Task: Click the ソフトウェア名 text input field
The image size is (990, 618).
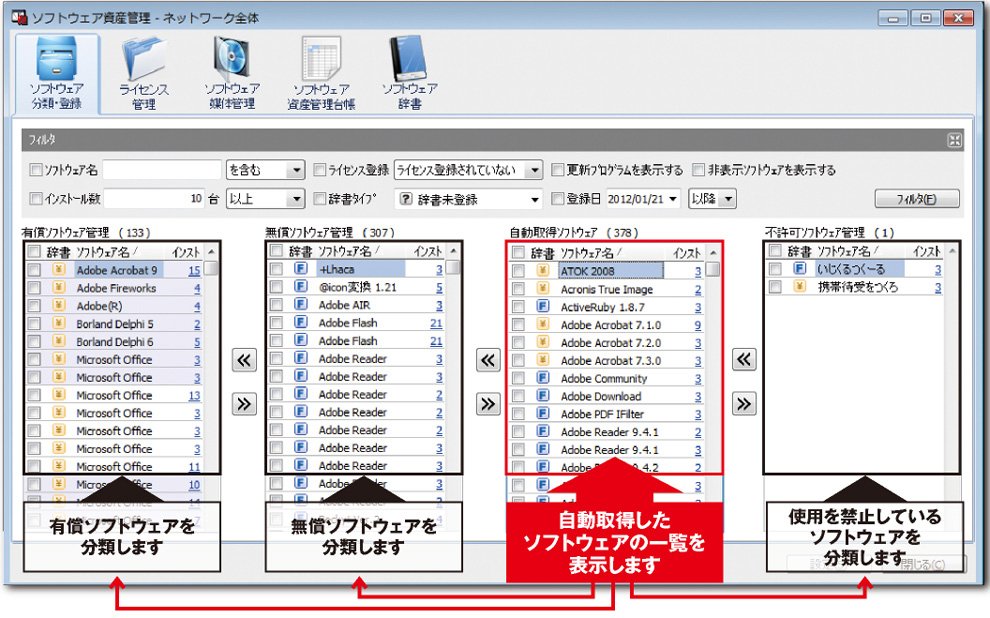Action: [162, 170]
